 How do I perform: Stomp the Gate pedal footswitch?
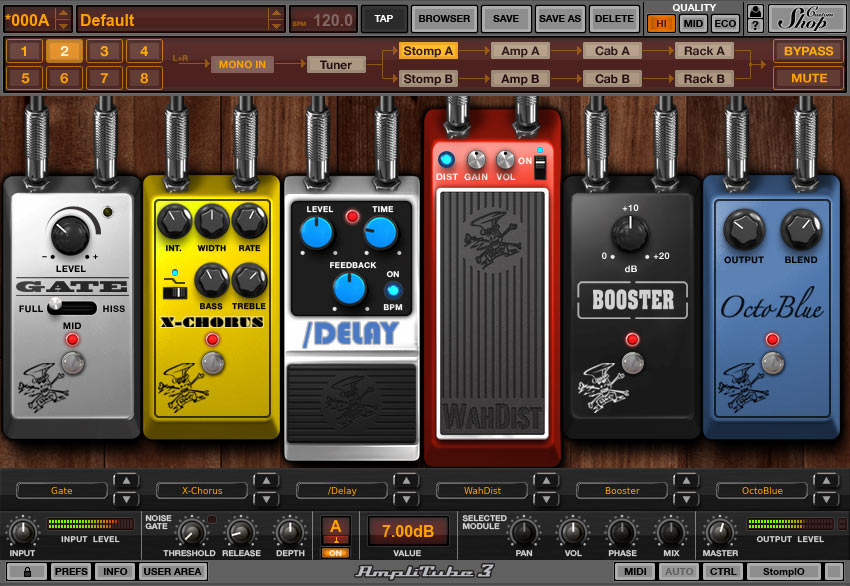pos(73,363)
